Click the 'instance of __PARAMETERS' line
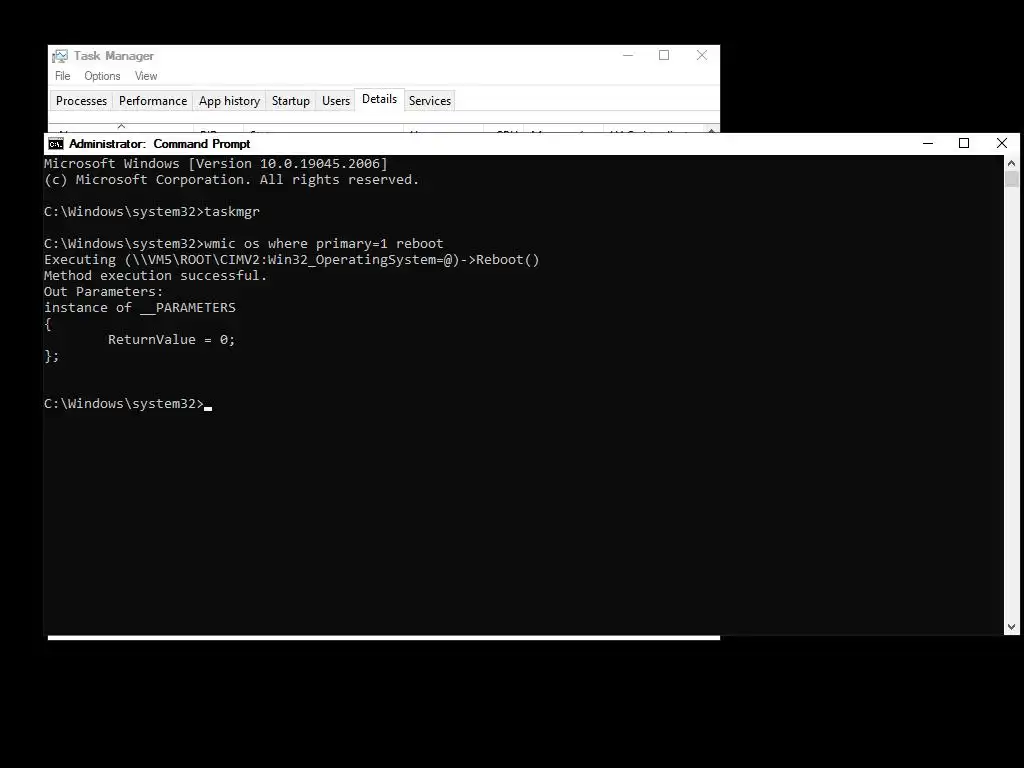1024x768 pixels. [140, 308]
